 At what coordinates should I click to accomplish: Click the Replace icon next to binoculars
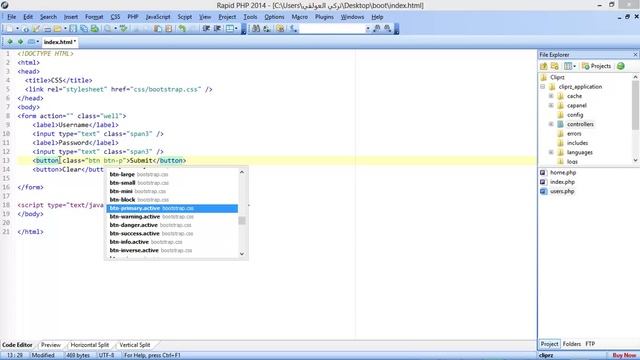[x=267, y=29]
